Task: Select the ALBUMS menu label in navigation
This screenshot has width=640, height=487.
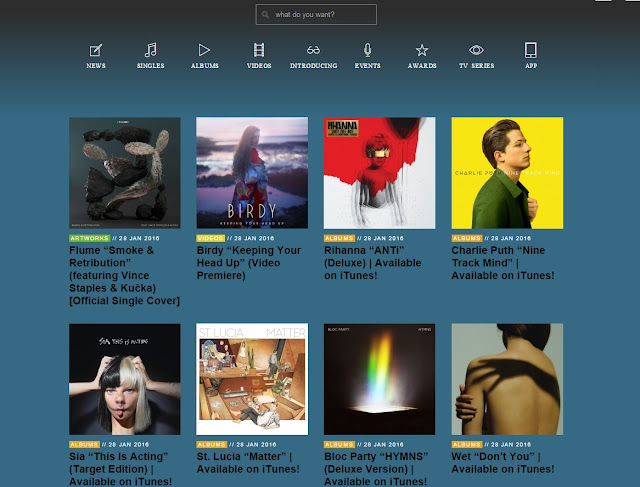Action: pyautogui.click(x=204, y=66)
